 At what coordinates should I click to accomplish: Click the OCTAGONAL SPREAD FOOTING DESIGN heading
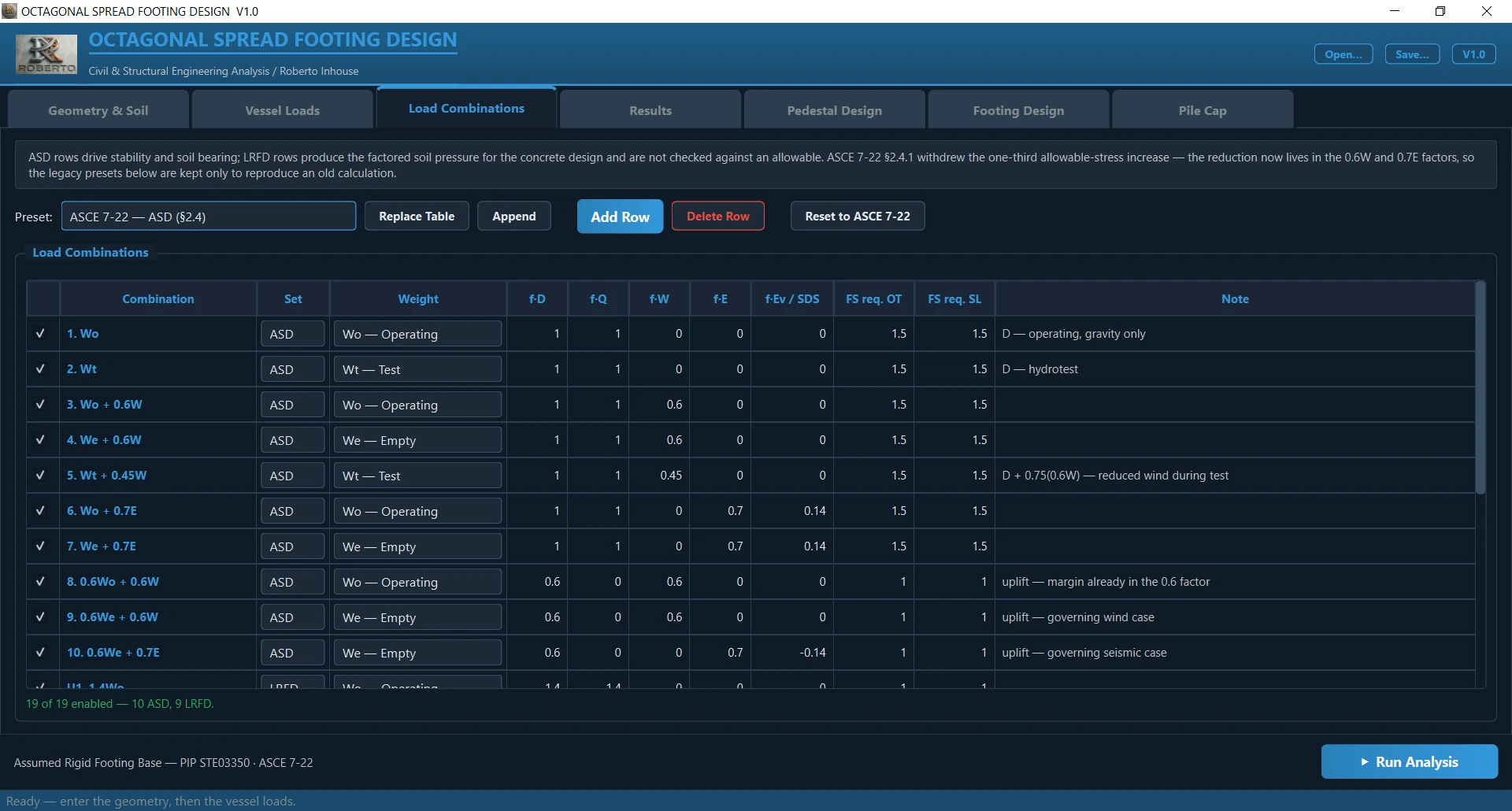point(272,40)
